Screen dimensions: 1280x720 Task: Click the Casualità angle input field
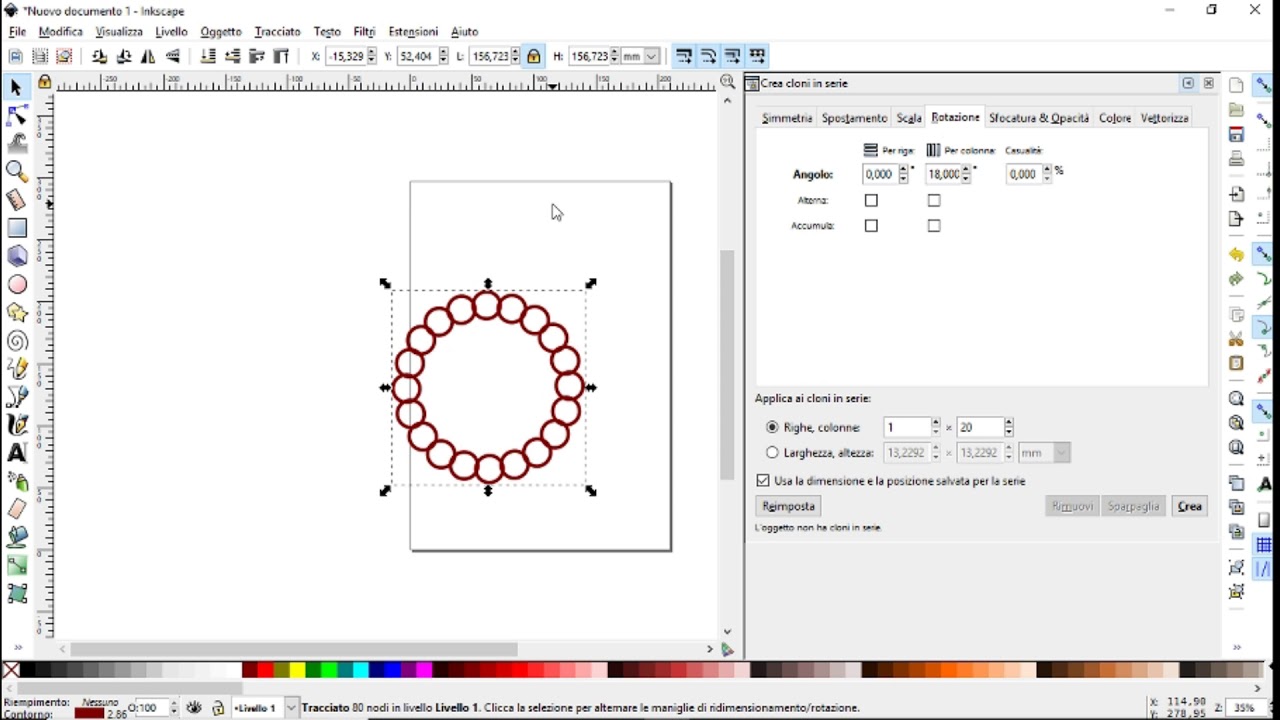(x=1023, y=174)
